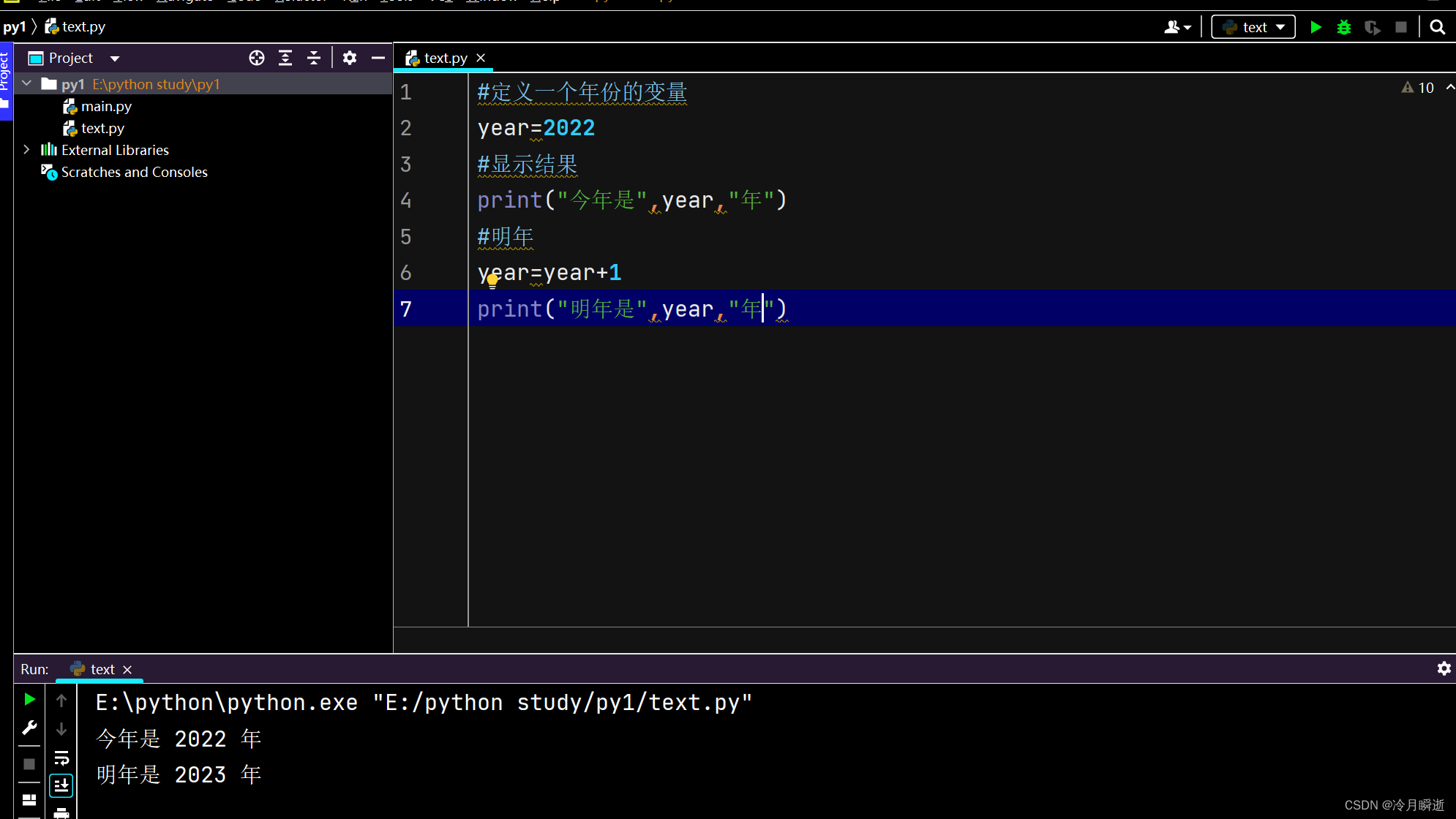The width and height of the screenshot is (1456, 819).
Task: Run text.py with Coverage
Action: coord(1373,26)
